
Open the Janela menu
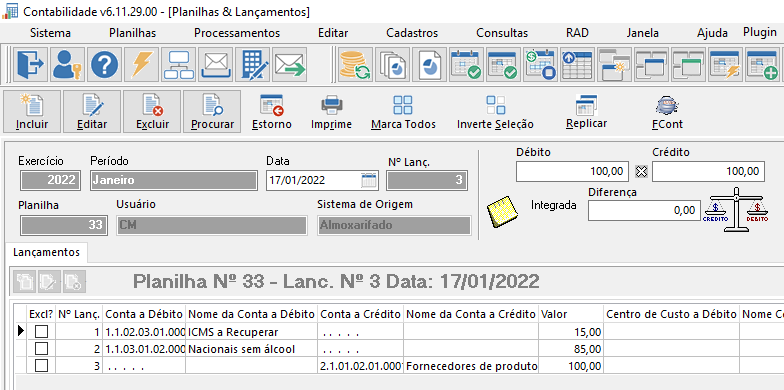(x=642, y=33)
